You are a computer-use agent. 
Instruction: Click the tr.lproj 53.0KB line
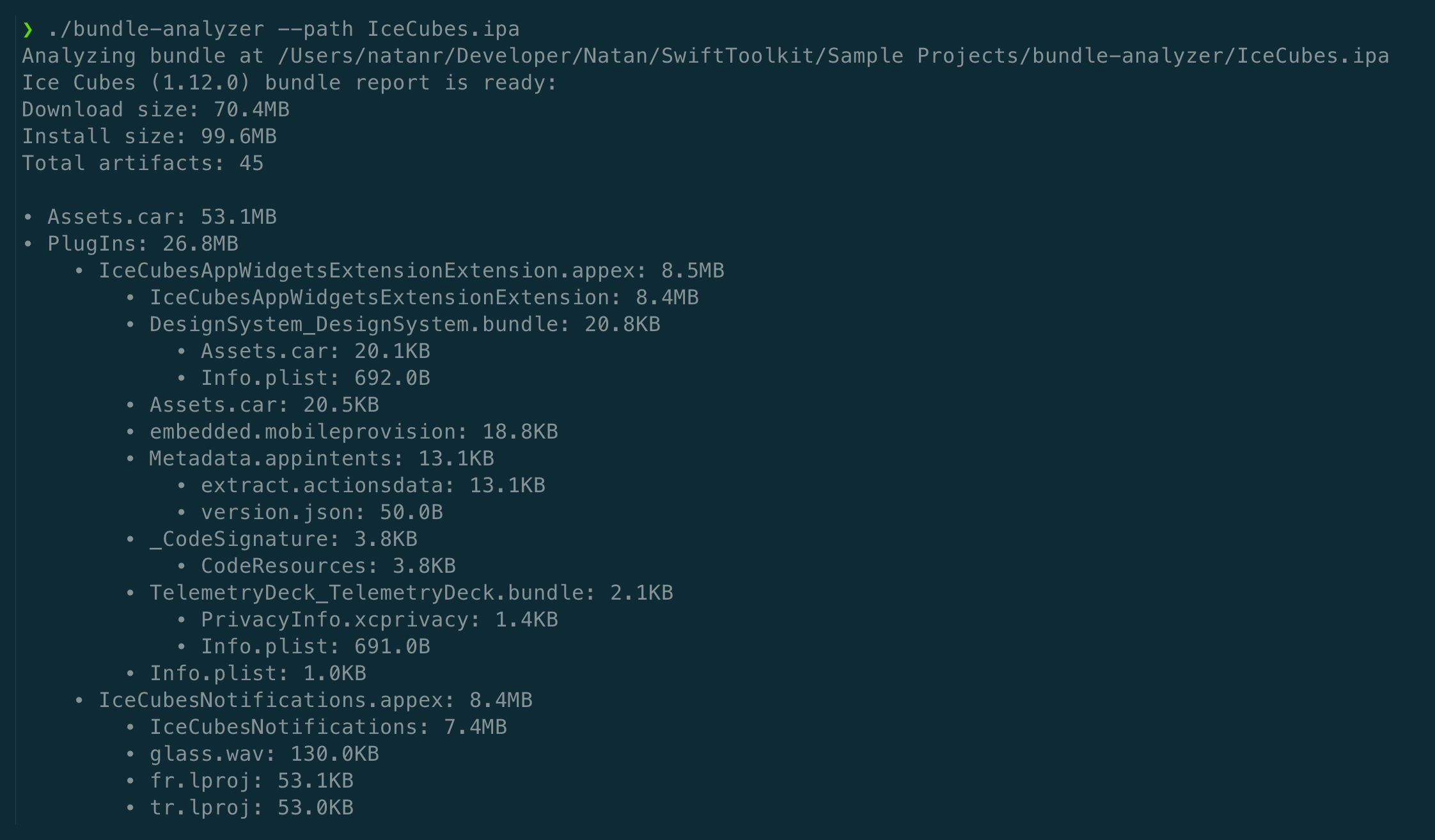251,808
